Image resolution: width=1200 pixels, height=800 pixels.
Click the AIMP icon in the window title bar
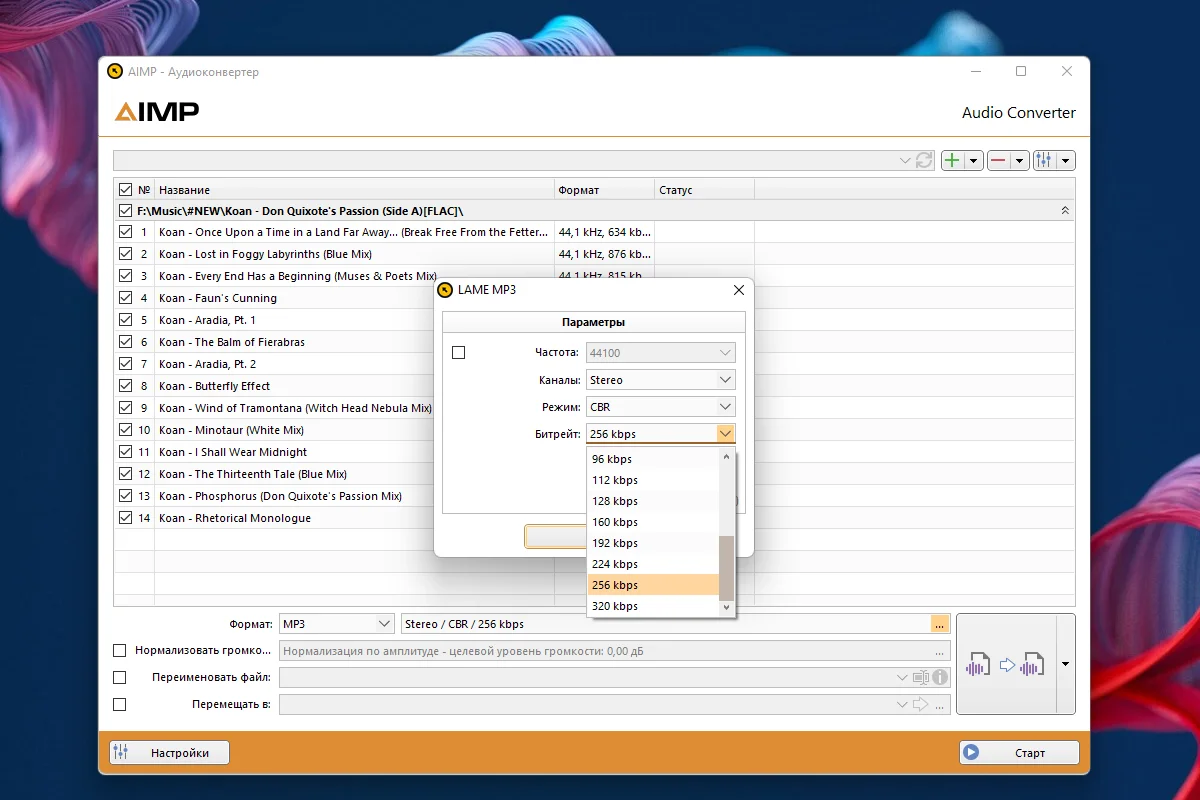tap(115, 72)
